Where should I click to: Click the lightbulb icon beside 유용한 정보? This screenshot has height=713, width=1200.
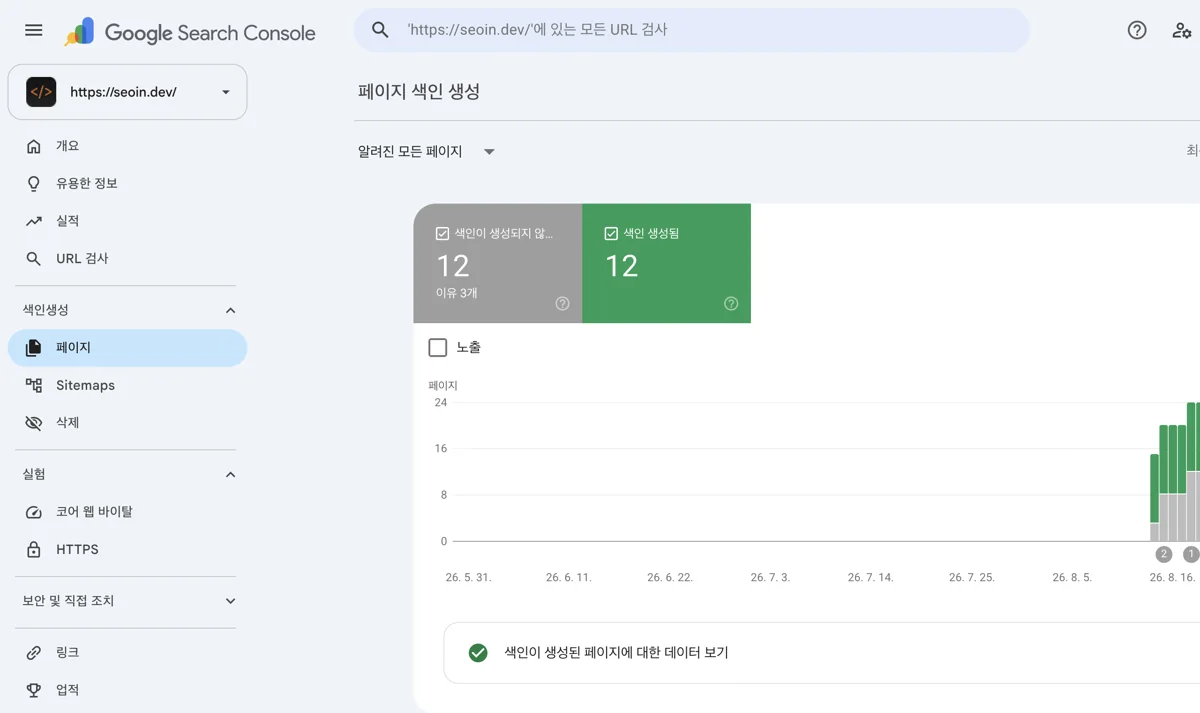[x=34, y=184]
